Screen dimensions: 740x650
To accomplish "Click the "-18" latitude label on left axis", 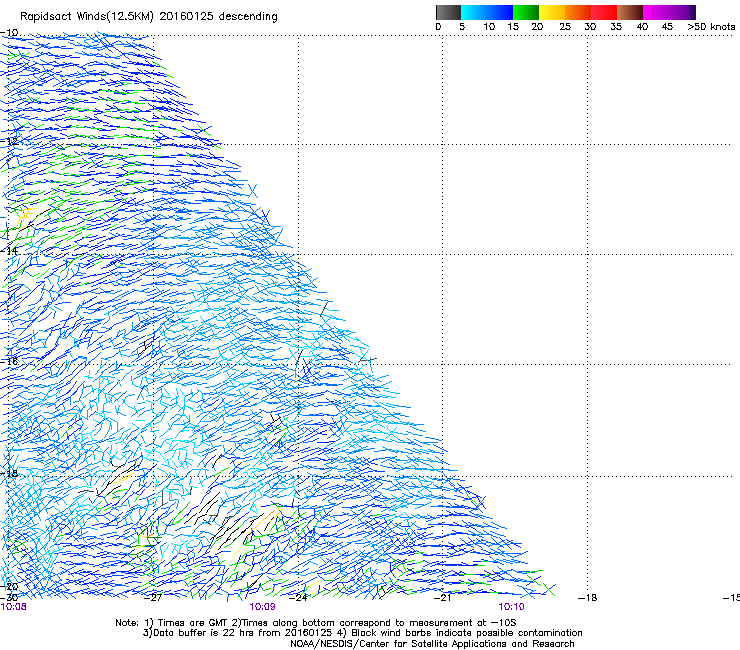I will point(9,473).
